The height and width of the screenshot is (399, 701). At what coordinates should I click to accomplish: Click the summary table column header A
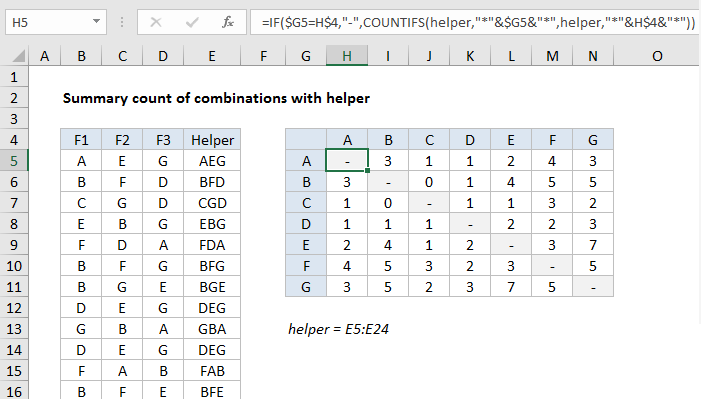[x=347, y=140]
